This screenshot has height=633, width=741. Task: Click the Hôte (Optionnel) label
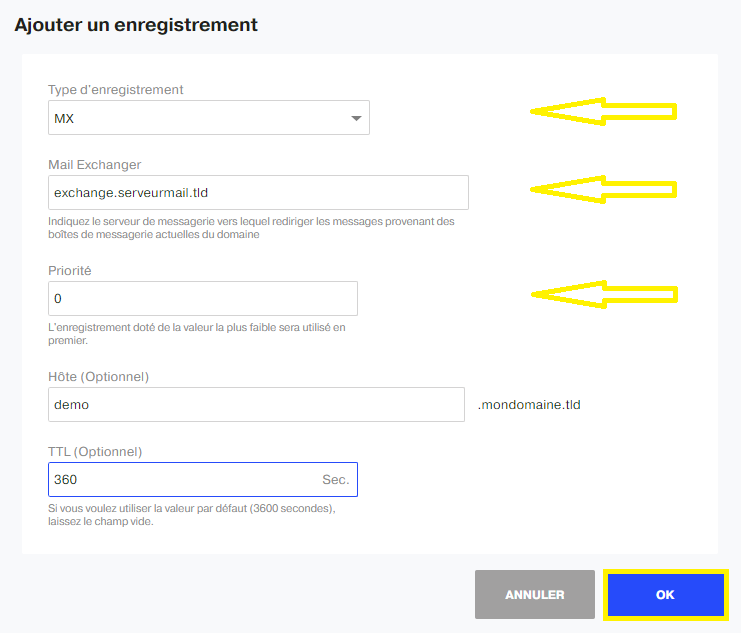click(x=98, y=377)
